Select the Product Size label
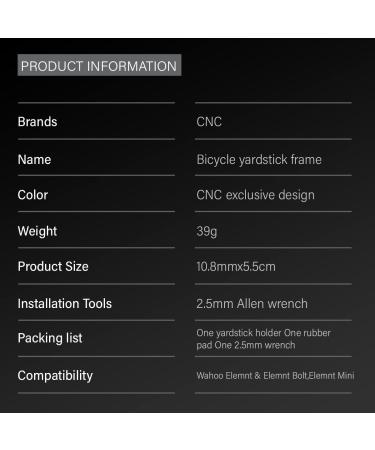The width and height of the screenshot is (375, 450). pyautogui.click(x=53, y=267)
